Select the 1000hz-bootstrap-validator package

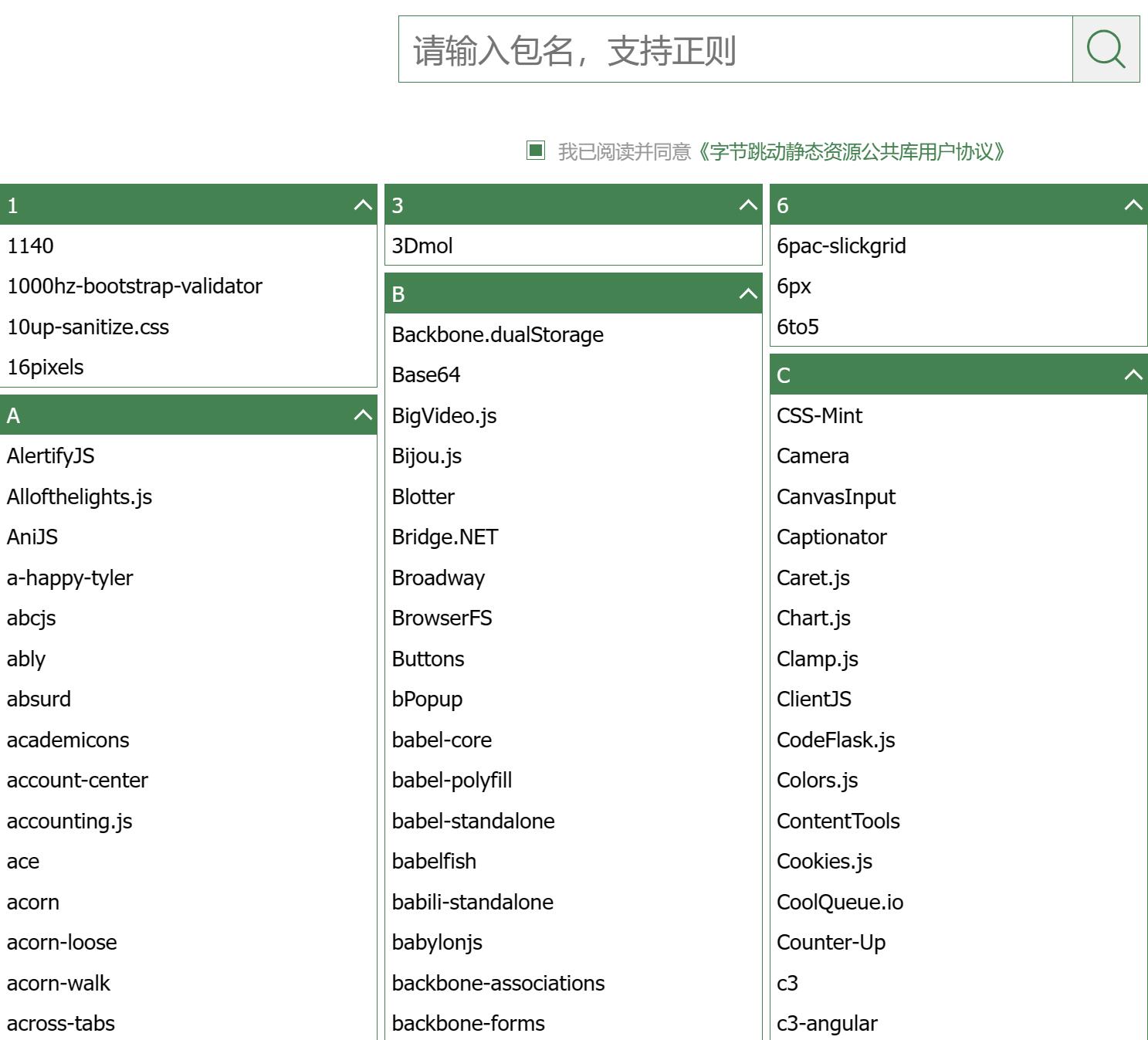tap(134, 286)
